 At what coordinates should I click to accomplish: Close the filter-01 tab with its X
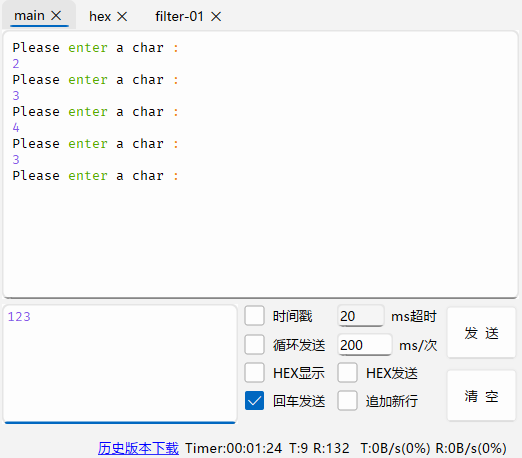click(216, 17)
